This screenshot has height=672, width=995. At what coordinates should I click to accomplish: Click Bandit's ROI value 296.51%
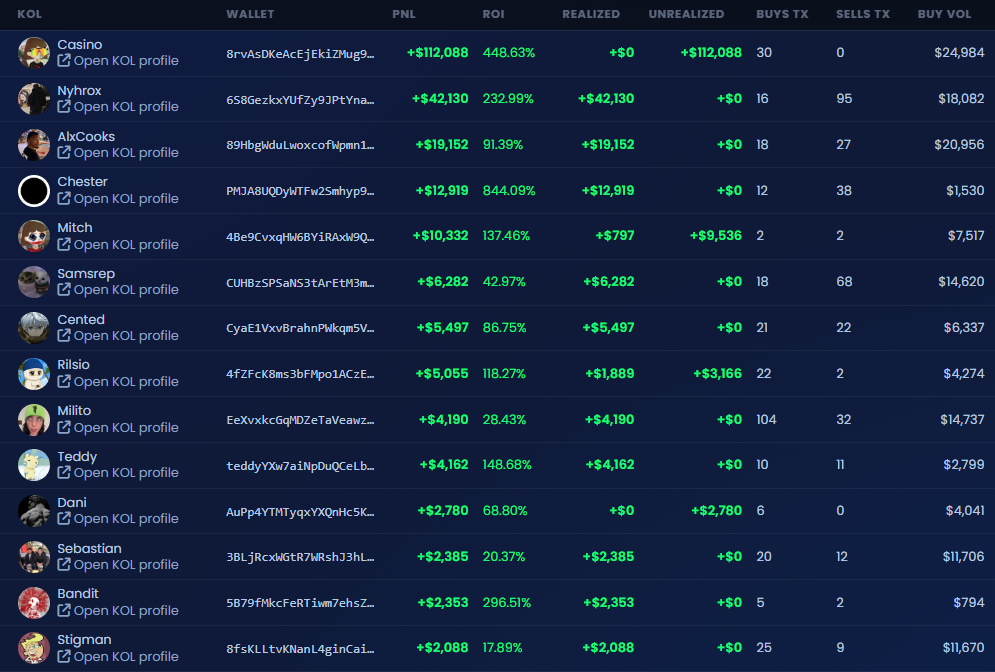pos(506,602)
